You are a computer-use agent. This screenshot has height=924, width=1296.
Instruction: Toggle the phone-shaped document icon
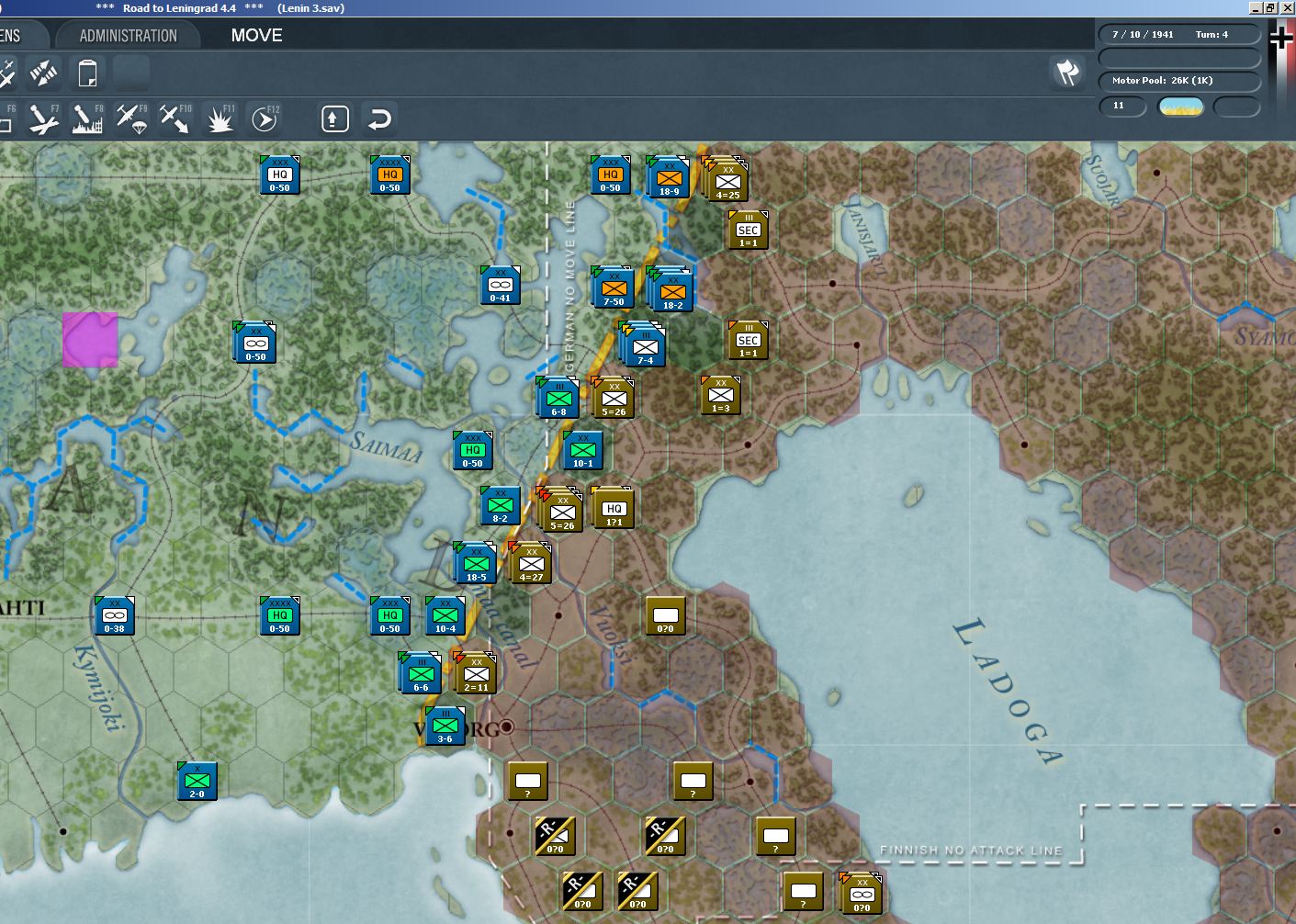pyautogui.click(x=87, y=73)
